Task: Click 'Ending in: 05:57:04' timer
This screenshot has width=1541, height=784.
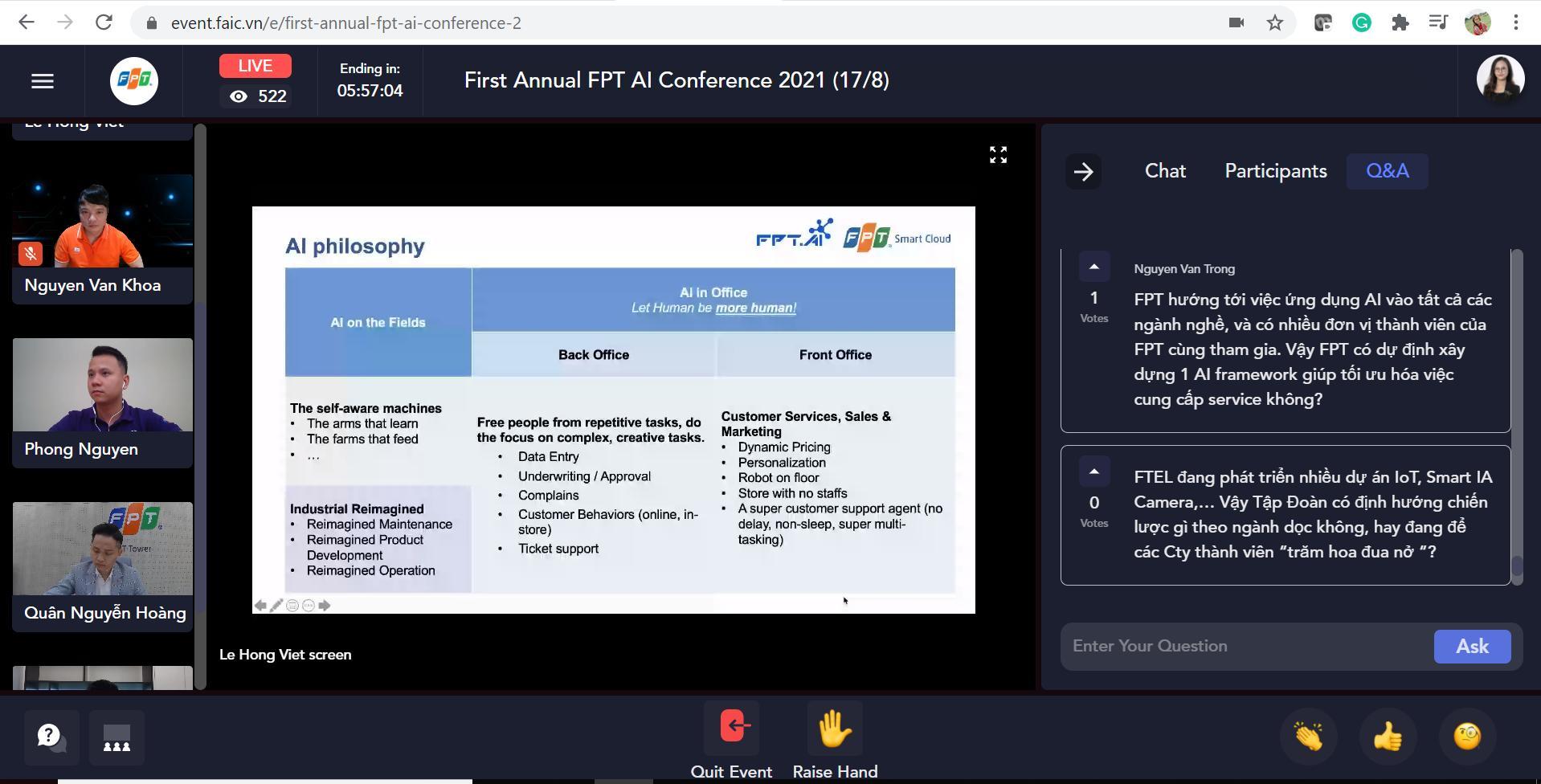Action: [x=370, y=80]
